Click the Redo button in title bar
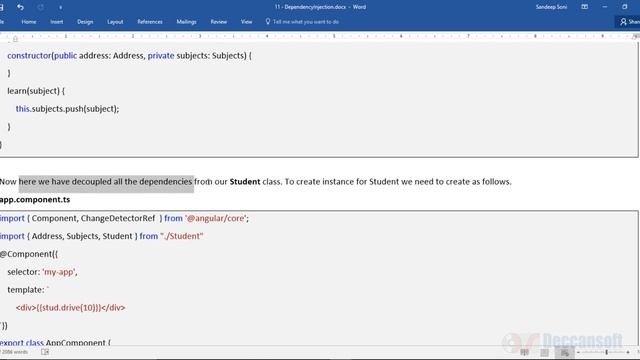The height and width of the screenshot is (360, 640). (x=40, y=7)
